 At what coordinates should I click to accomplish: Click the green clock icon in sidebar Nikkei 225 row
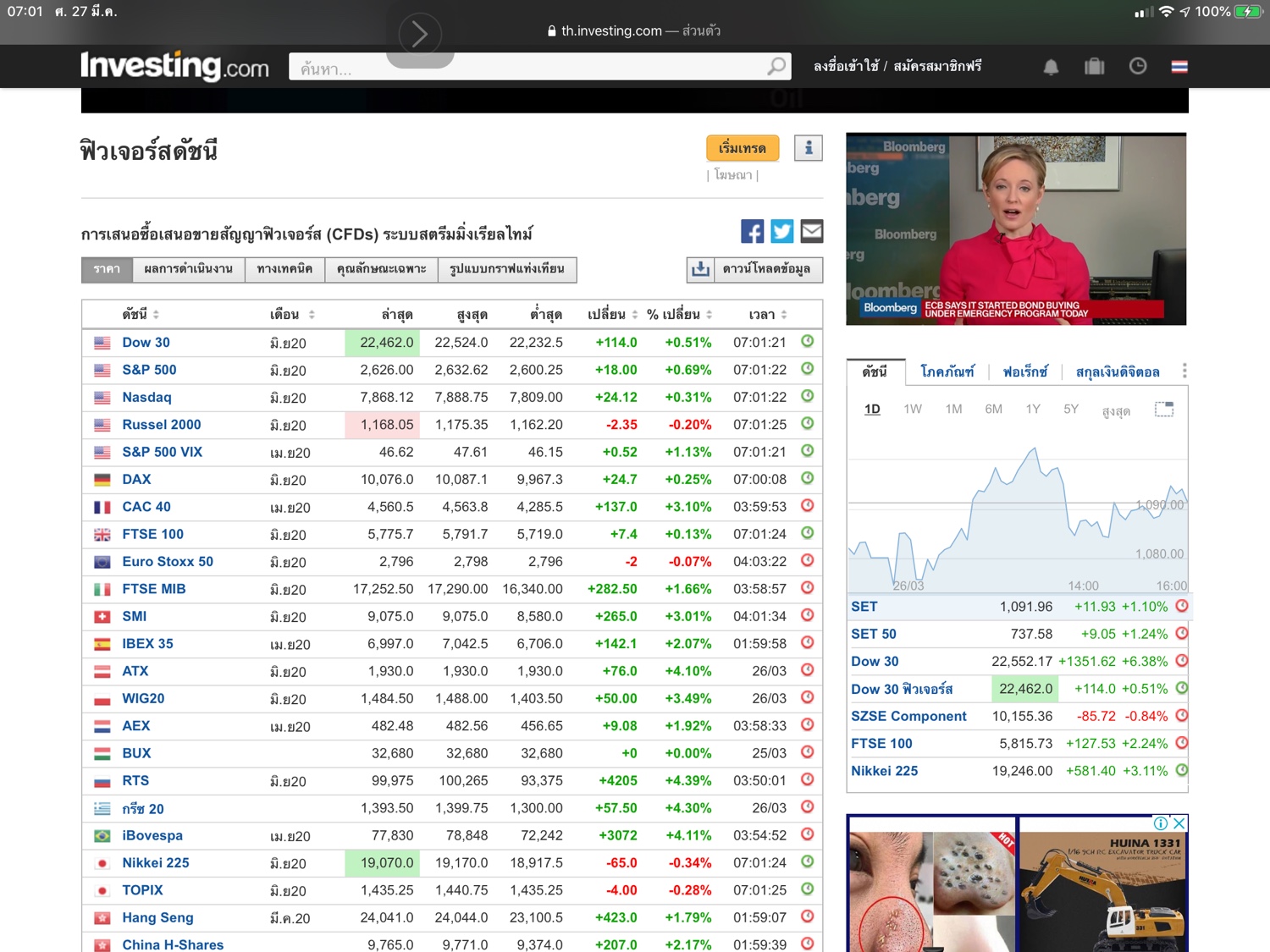pos(1182,770)
